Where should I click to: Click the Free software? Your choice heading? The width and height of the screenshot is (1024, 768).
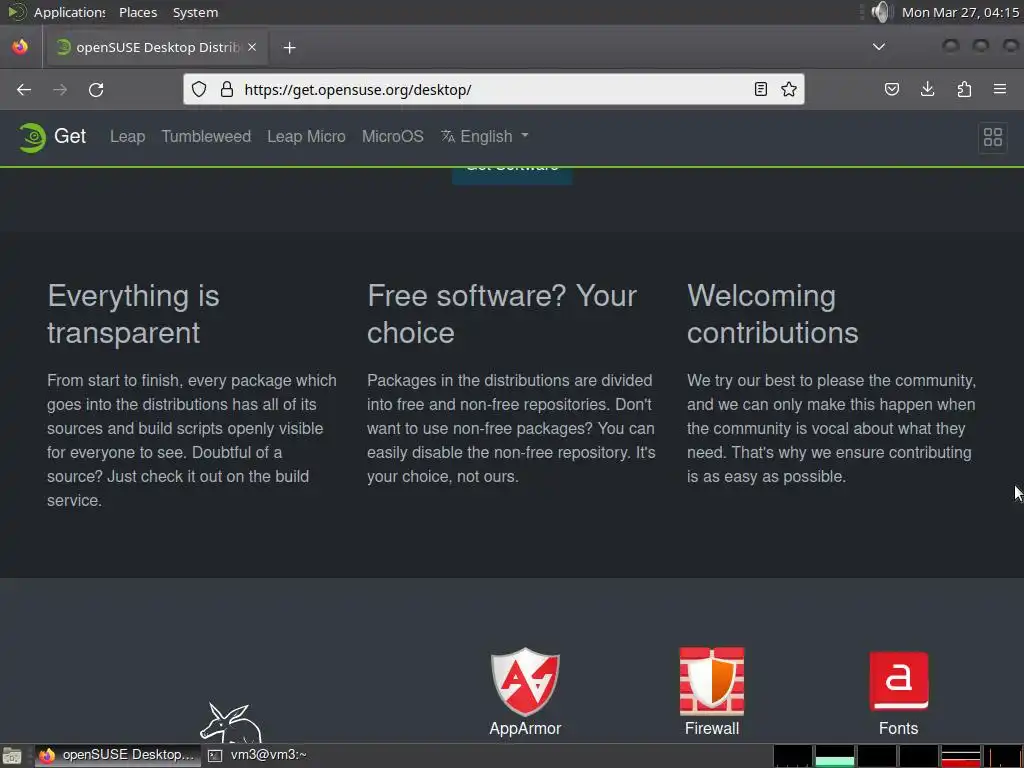(x=502, y=314)
